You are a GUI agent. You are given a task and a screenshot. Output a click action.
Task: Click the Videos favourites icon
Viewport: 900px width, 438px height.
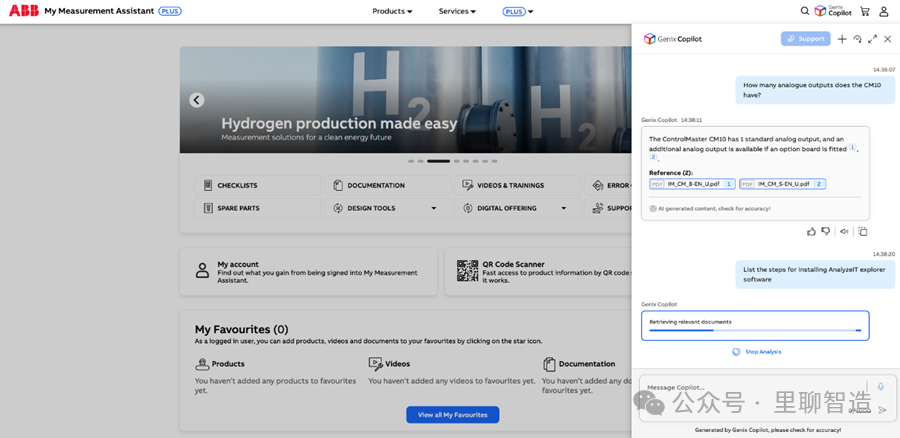(375, 363)
